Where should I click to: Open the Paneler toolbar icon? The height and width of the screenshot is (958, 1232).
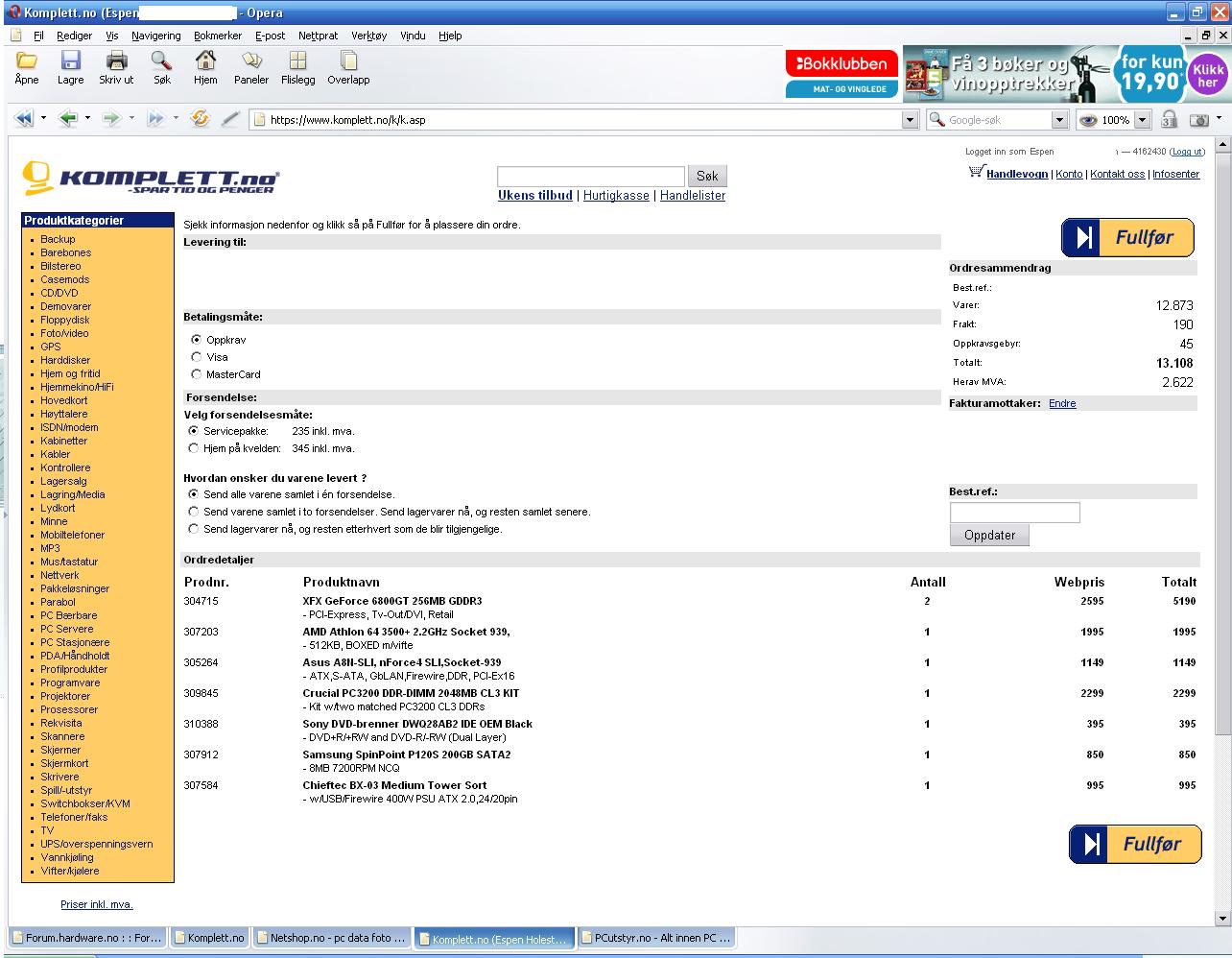click(x=251, y=61)
